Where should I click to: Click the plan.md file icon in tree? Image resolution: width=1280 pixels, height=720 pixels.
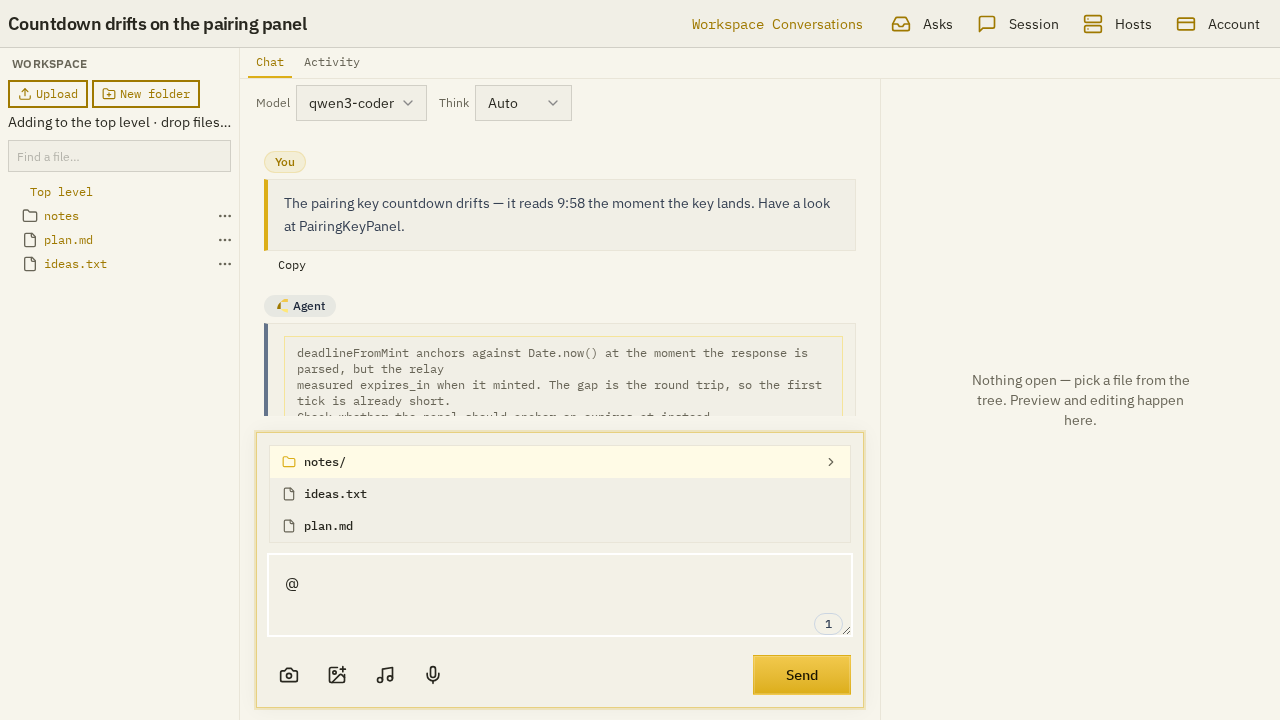pos(30,240)
